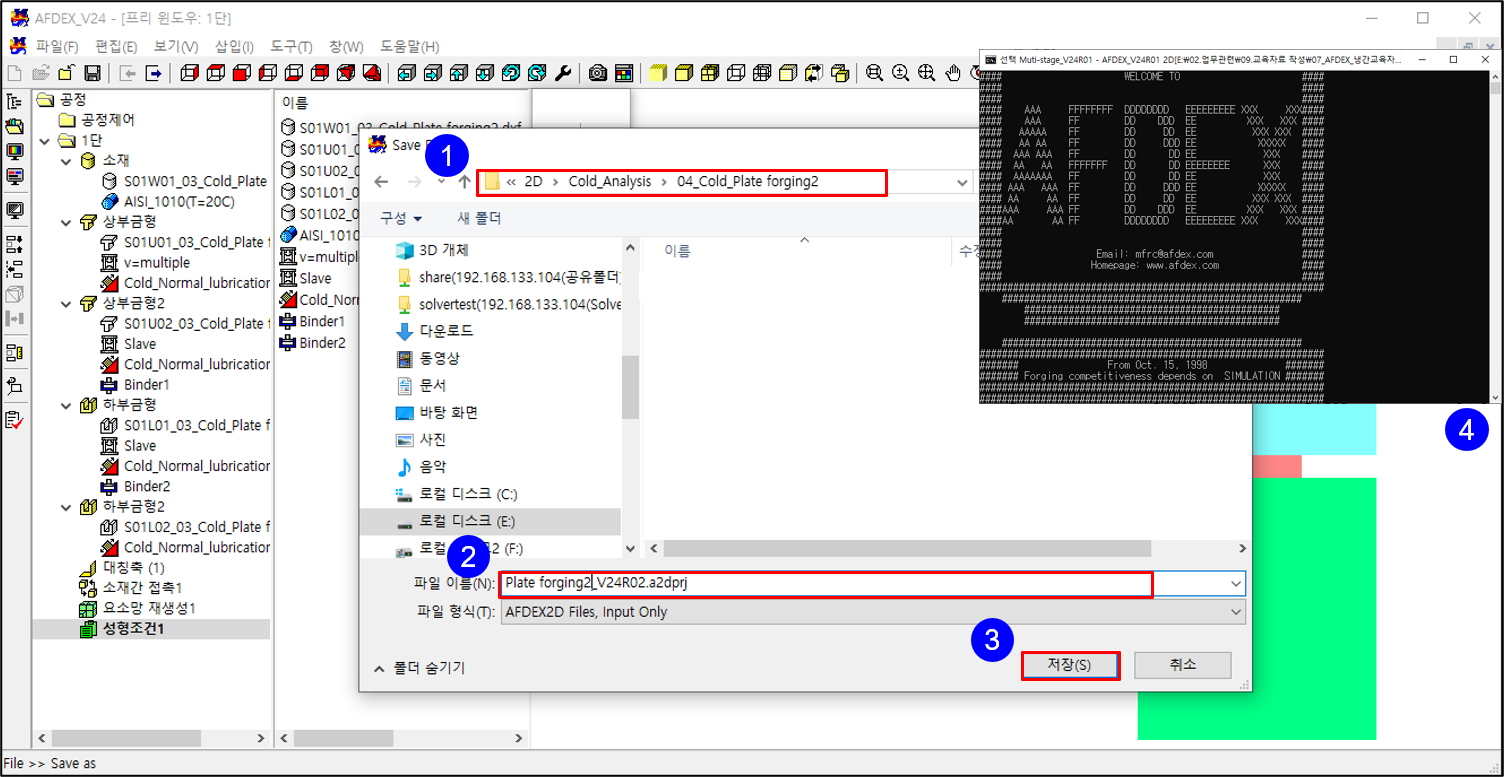Select 다운로드 folder in Save dialog

(x=446, y=331)
